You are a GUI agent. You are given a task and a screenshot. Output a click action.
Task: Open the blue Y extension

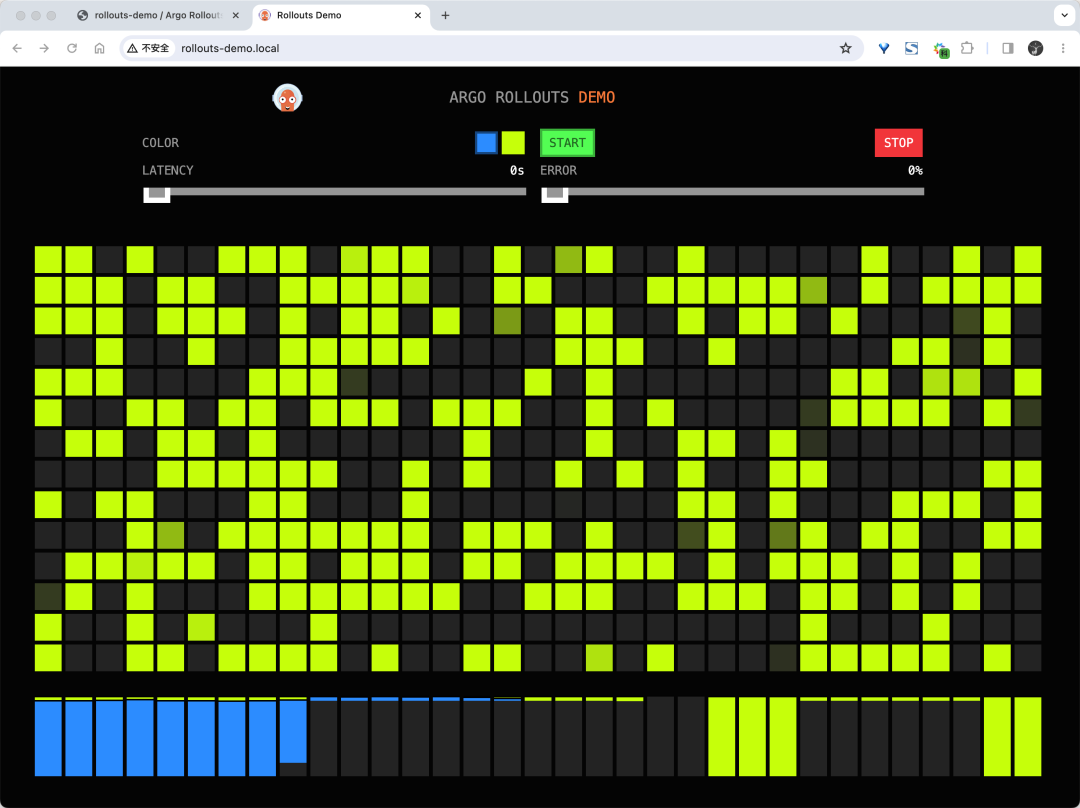click(884, 48)
